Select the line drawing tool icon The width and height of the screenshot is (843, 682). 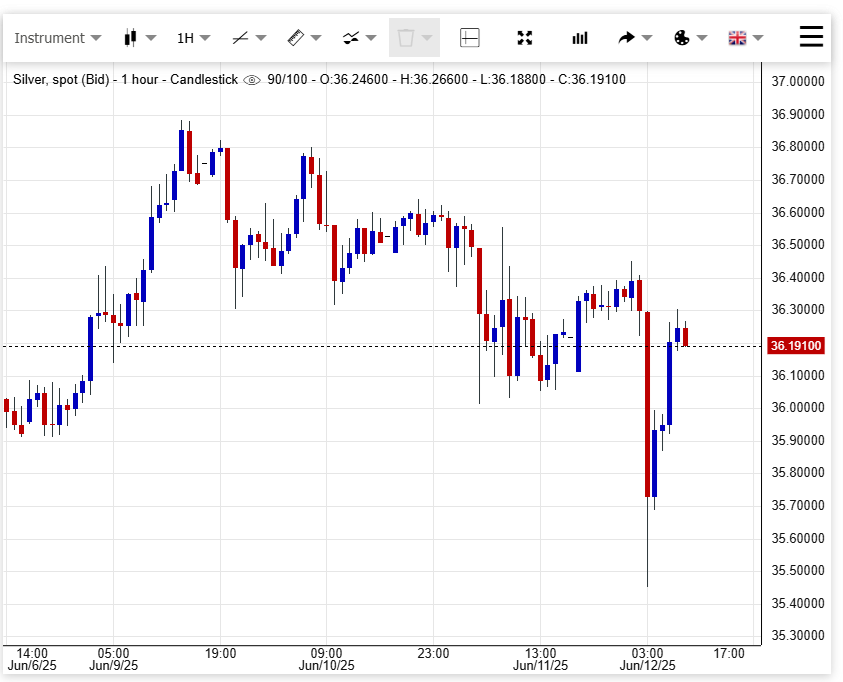(240, 38)
